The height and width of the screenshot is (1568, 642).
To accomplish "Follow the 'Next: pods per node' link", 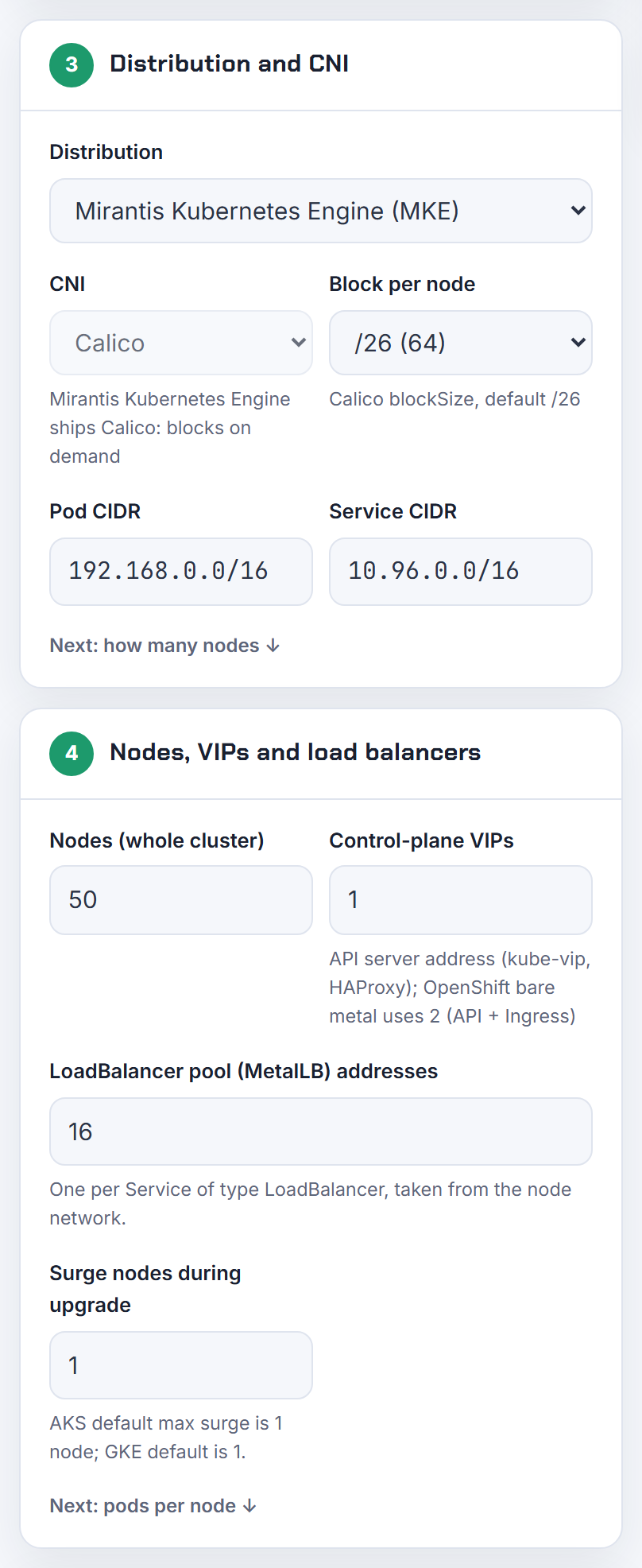I will (153, 1506).
